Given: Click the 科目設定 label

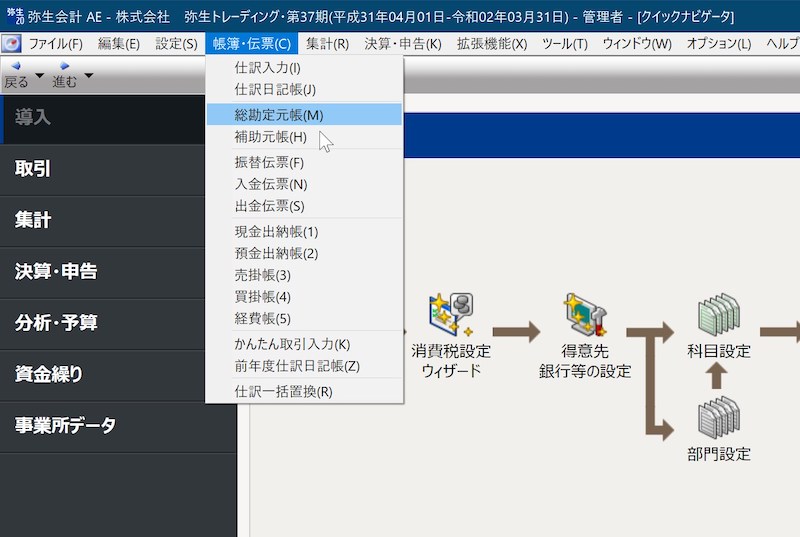Looking at the screenshot, I should pos(719,351).
